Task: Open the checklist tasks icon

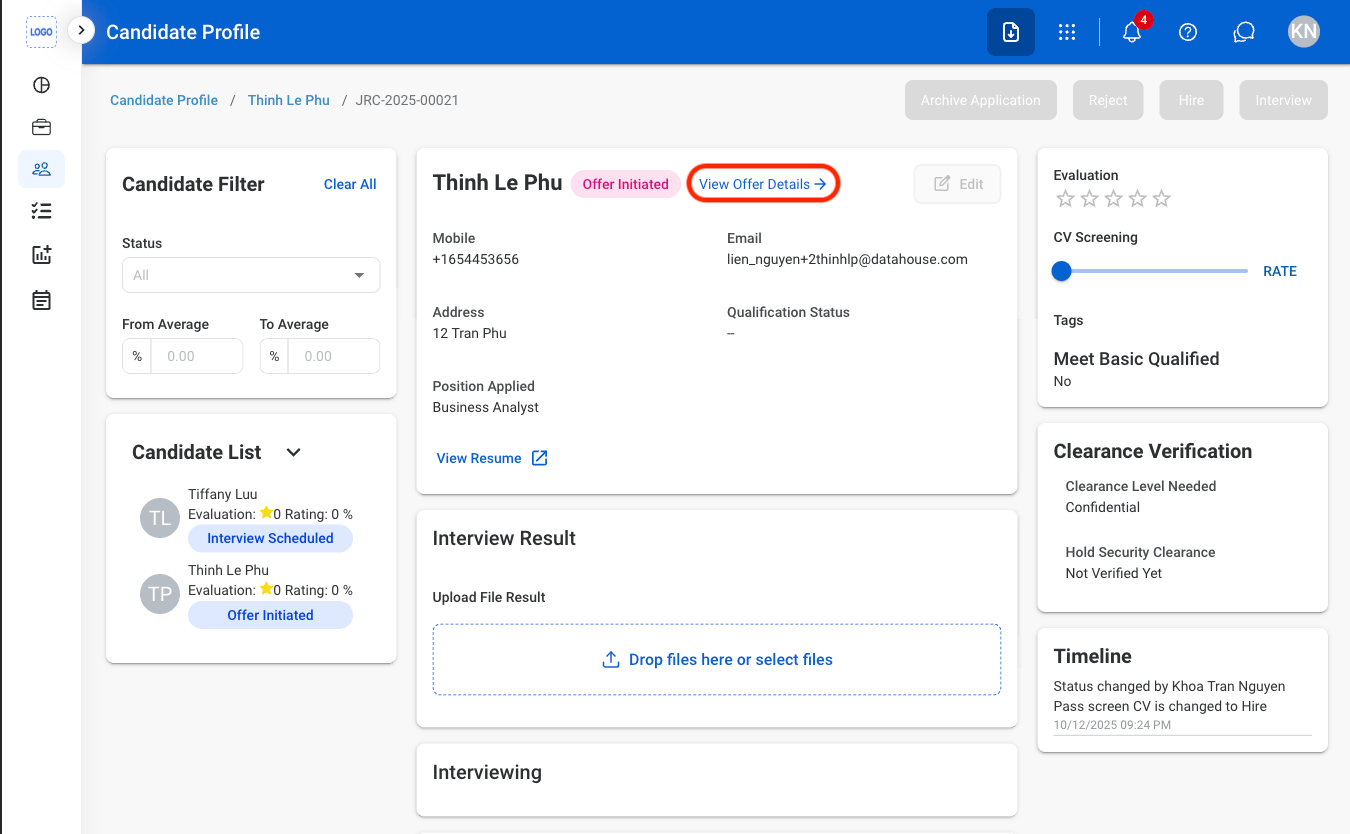Action: click(x=41, y=211)
